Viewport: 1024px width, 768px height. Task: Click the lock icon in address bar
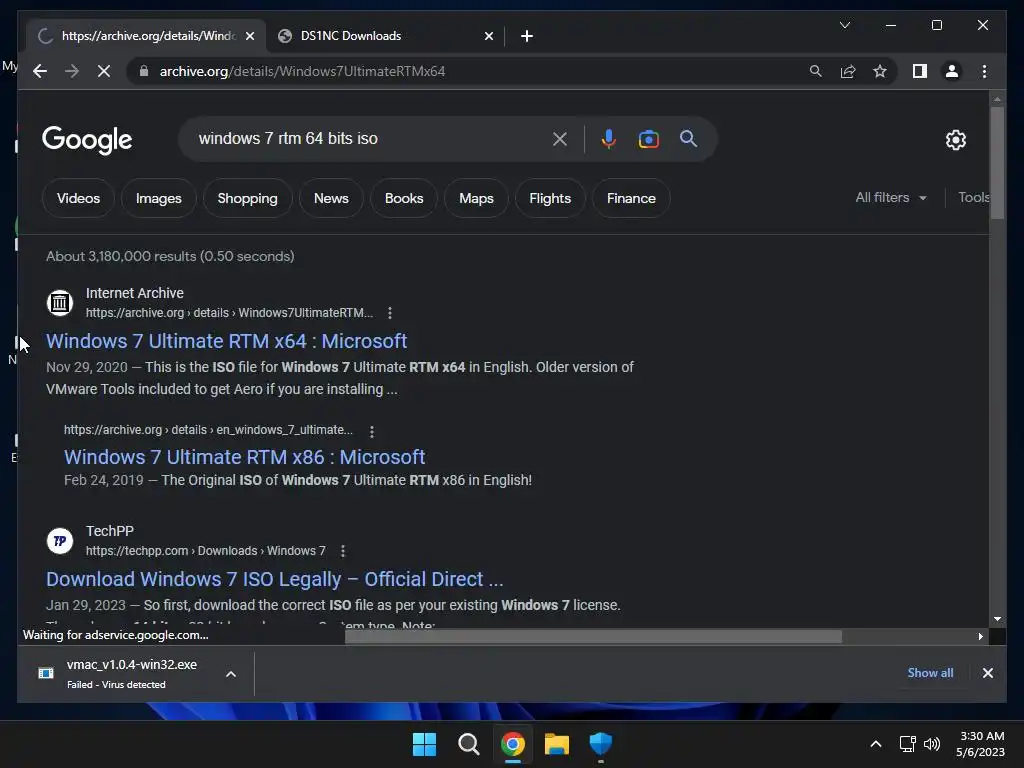pos(144,71)
